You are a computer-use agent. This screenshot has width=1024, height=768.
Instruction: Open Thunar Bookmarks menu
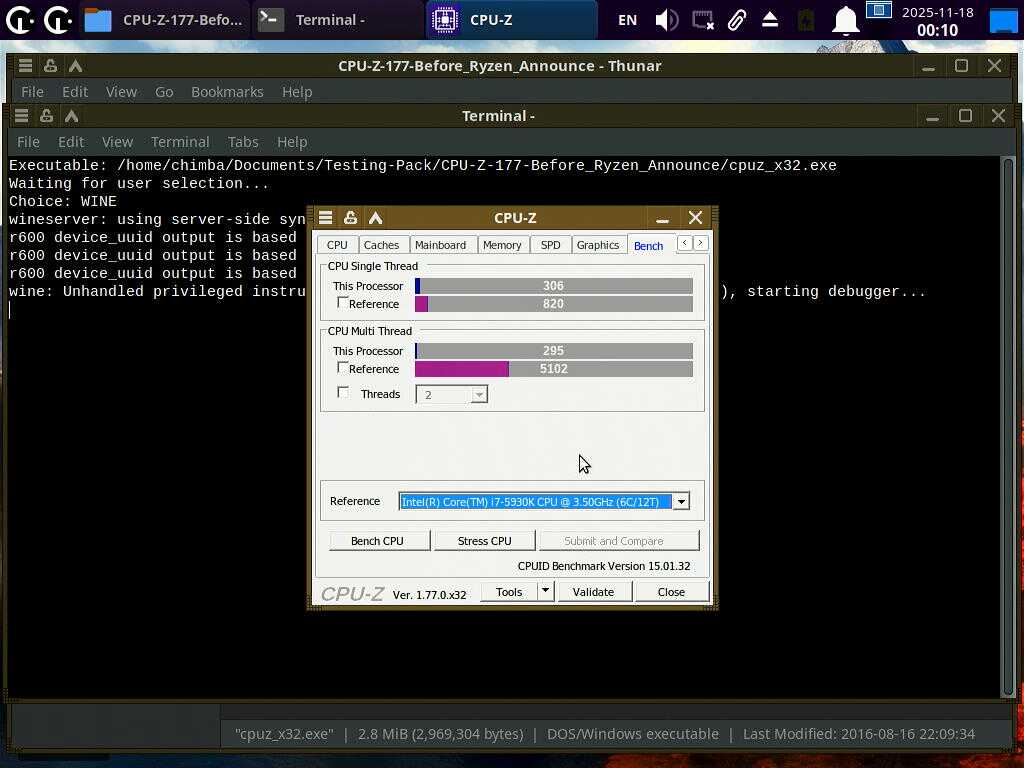227,92
